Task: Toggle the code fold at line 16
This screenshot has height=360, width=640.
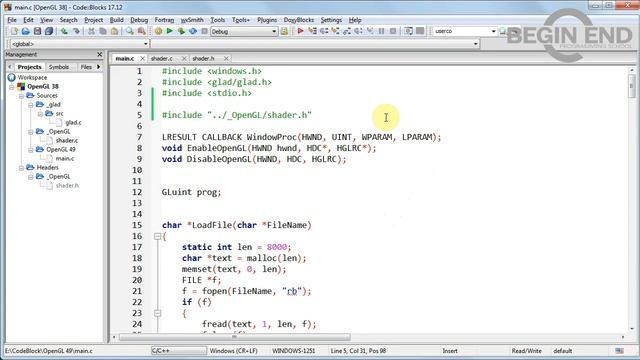Action: [157, 236]
